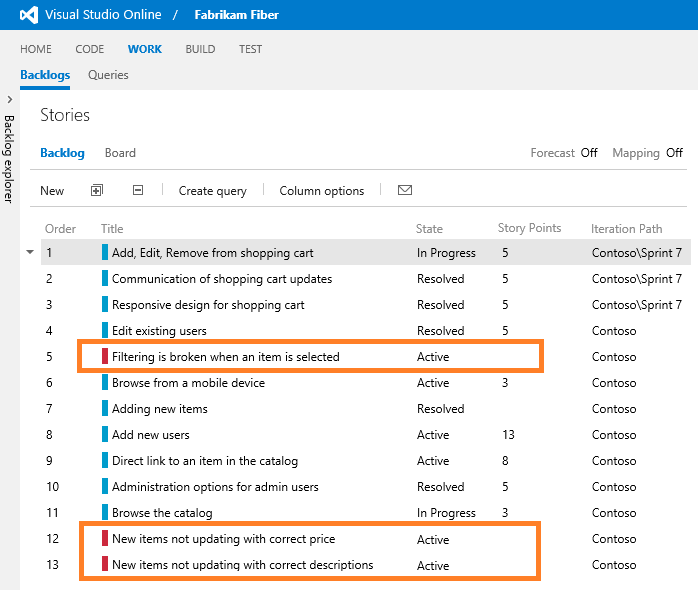The width and height of the screenshot is (698, 590).
Task: Click blue color bar of 'Add new users'
Action: pyautogui.click(x=105, y=434)
